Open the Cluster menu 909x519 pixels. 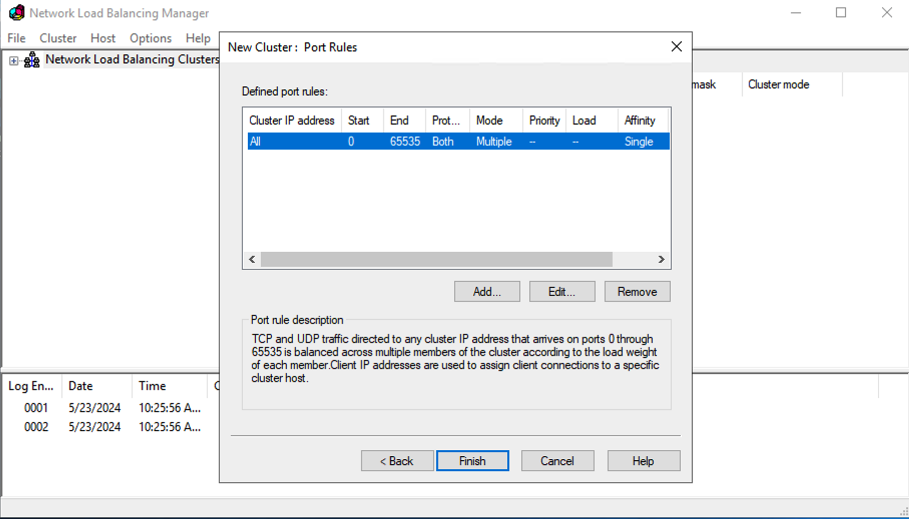(58, 38)
